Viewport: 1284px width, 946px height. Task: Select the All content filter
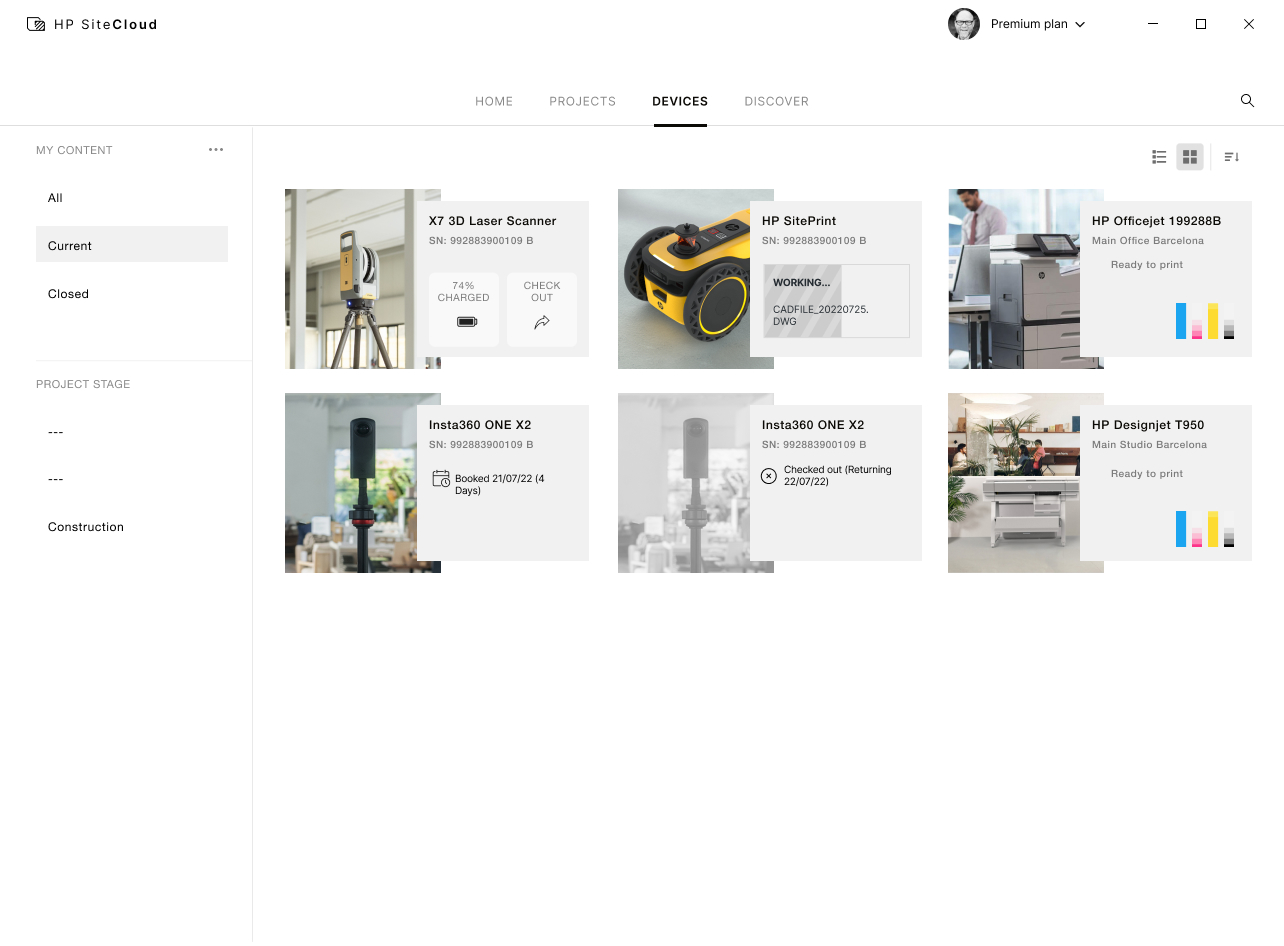(55, 198)
